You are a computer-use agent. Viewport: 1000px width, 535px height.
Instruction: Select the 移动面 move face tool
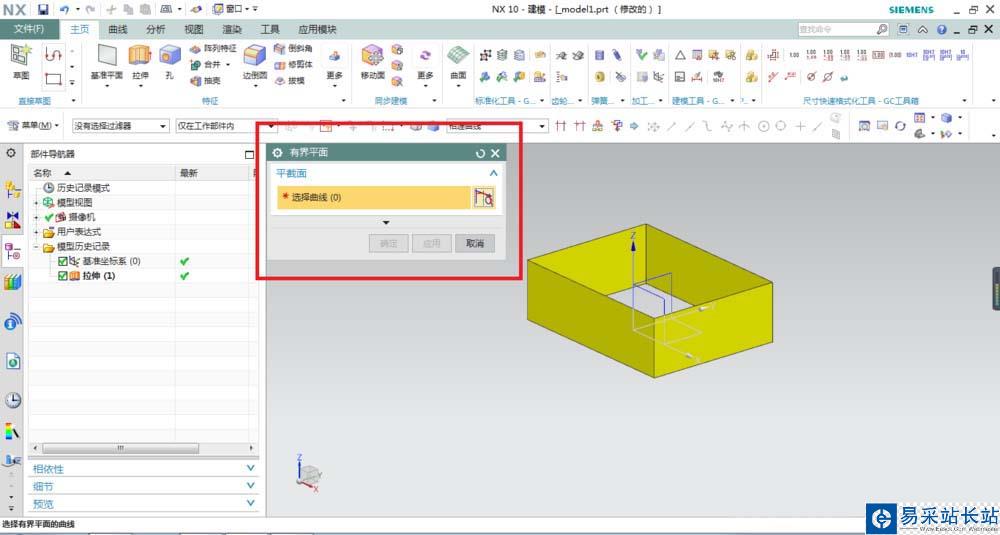pyautogui.click(x=372, y=62)
